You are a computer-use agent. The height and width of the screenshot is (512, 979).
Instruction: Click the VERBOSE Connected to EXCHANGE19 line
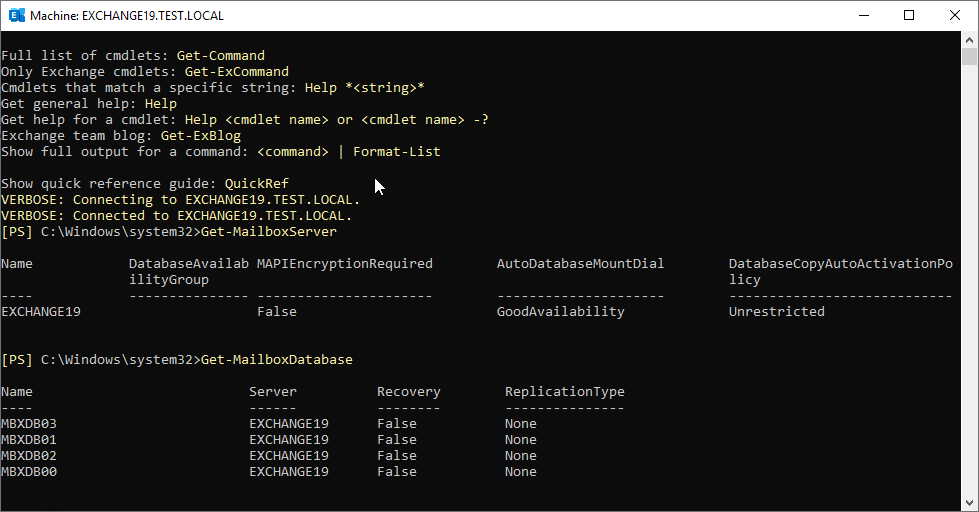pos(177,215)
